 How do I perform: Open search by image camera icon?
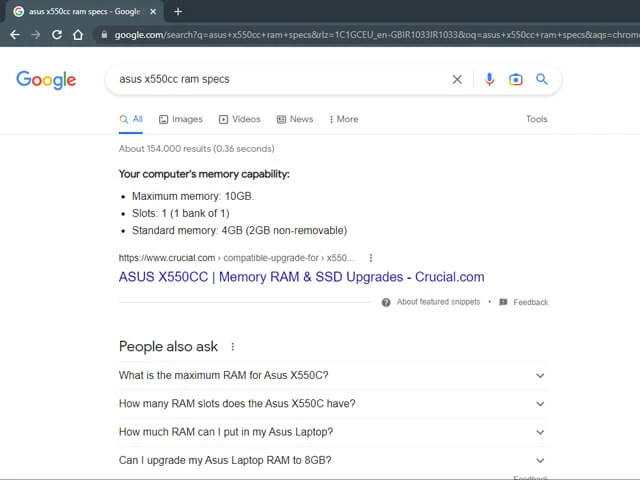pyautogui.click(x=516, y=79)
